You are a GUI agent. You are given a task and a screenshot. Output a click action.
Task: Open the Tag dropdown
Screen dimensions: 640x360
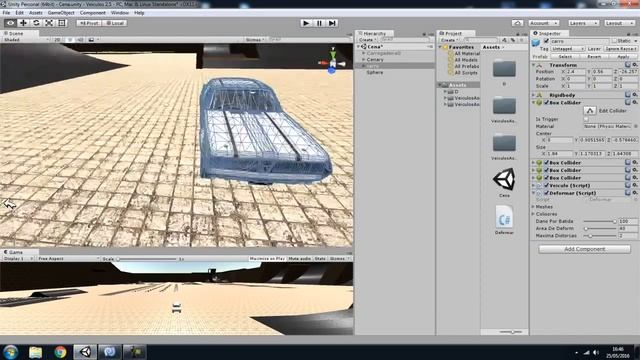click(x=567, y=49)
